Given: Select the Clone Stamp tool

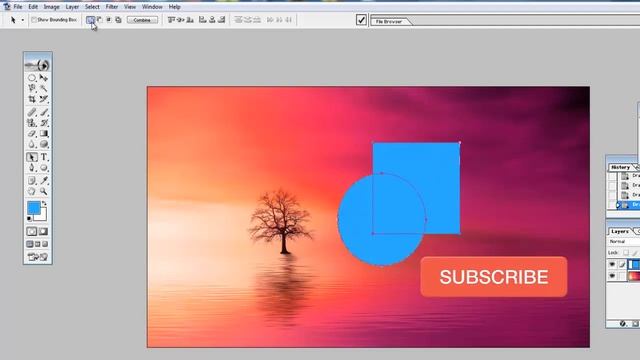Looking at the screenshot, I should point(32,123).
